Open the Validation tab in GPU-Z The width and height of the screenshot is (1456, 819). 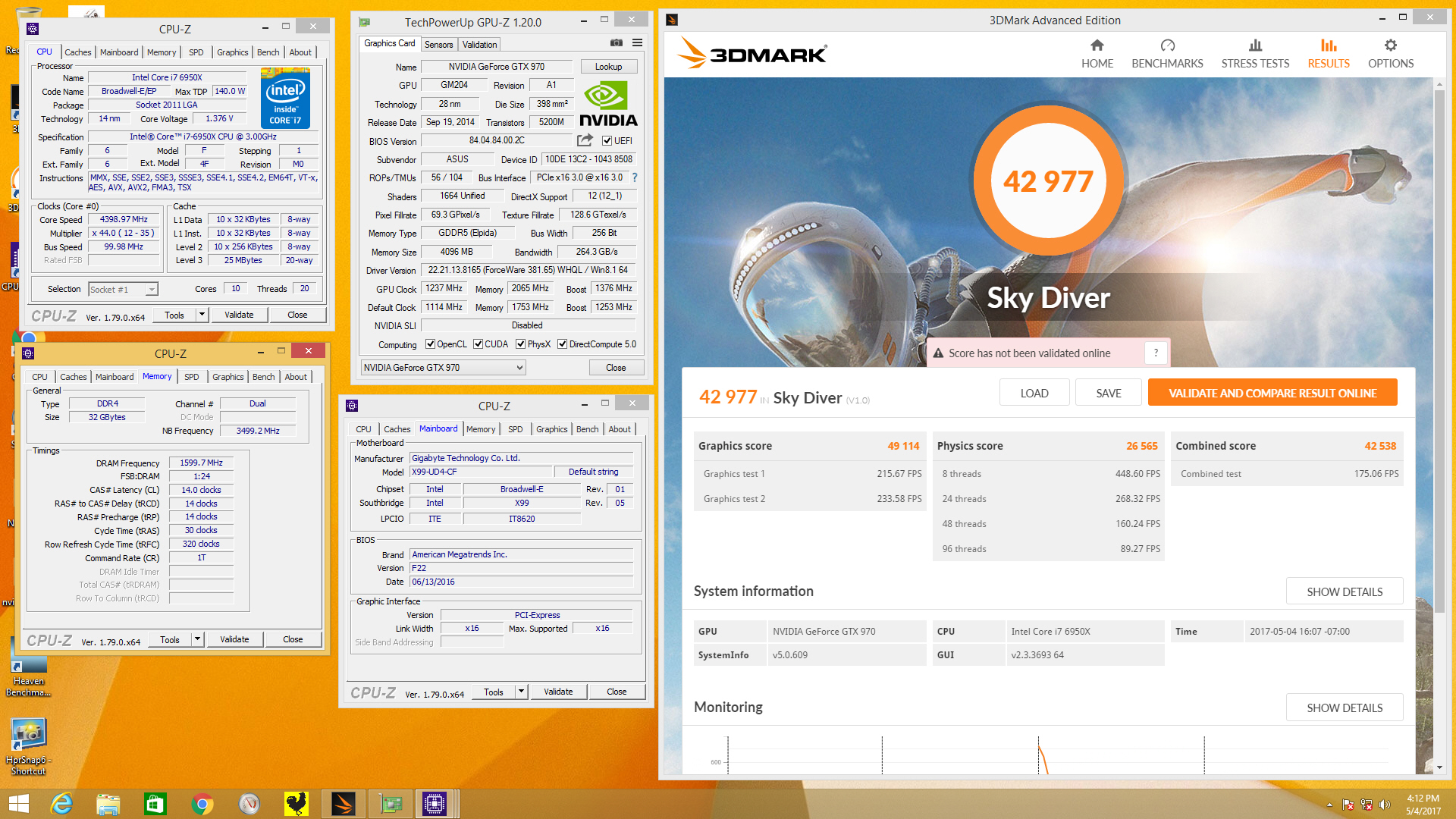pyautogui.click(x=479, y=45)
